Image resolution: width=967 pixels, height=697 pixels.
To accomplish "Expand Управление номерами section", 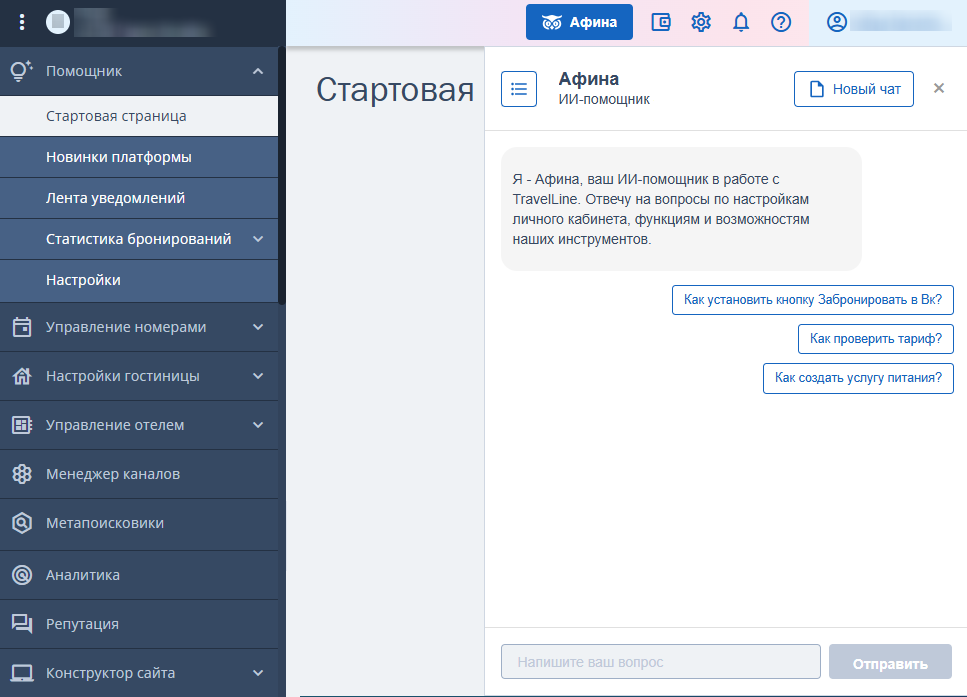I will (258, 327).
